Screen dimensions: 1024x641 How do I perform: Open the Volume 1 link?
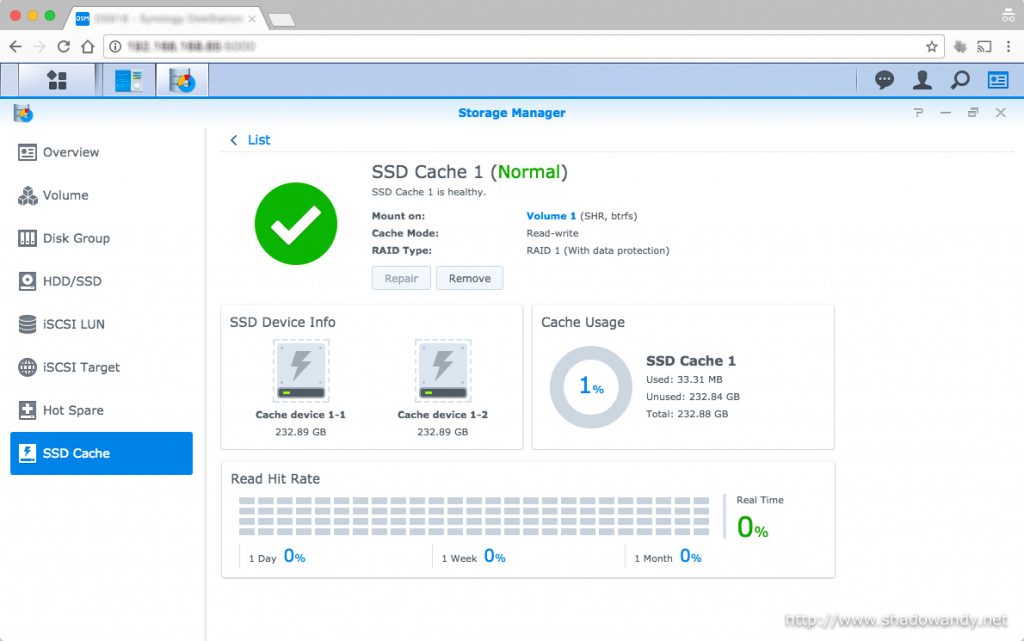(x=551, y=216)
